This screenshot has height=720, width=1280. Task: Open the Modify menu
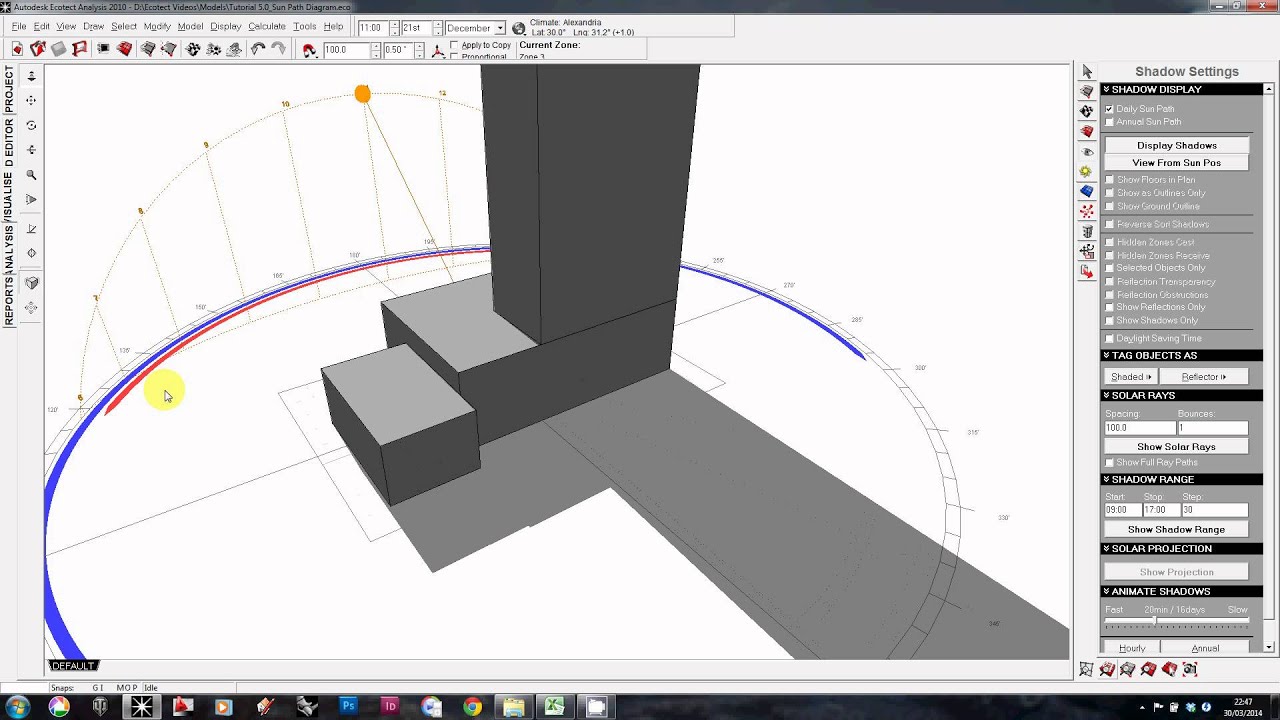click(x=157, y=27)
